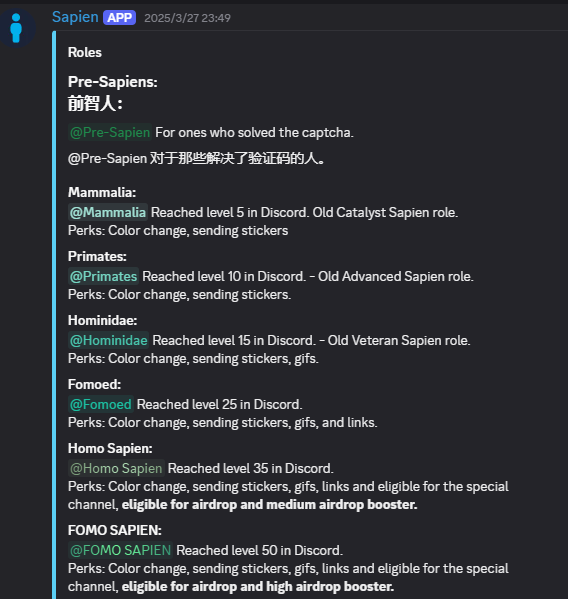Click the APP badge next to Sapien
This screenshot has width=568, height=599.
tap(120, 18)
